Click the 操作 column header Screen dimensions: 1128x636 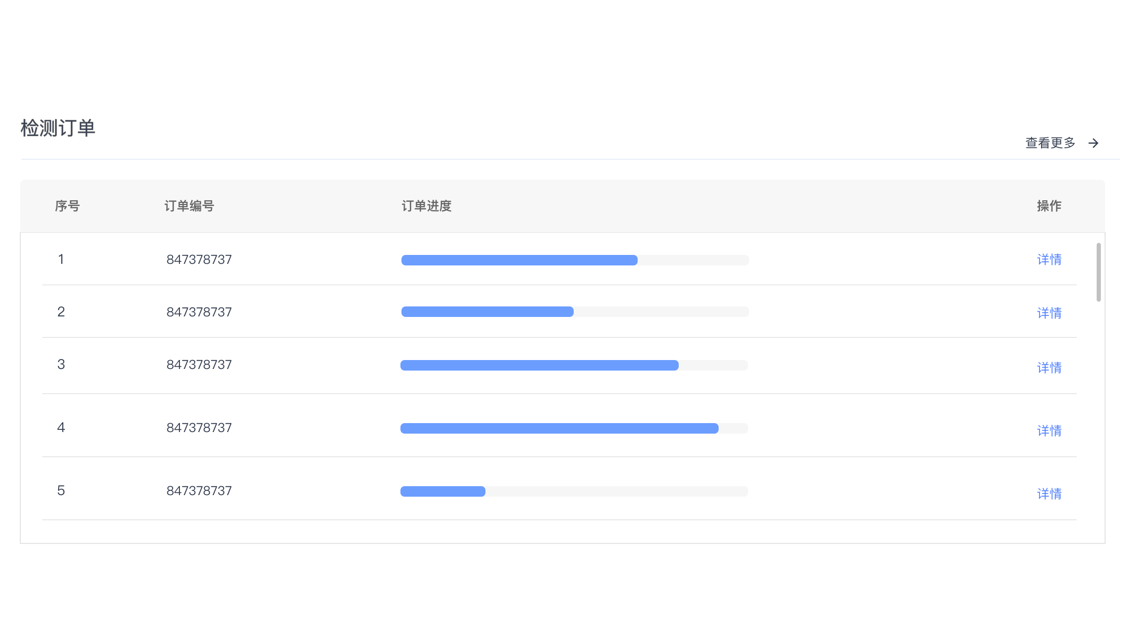pos(1048,206)
